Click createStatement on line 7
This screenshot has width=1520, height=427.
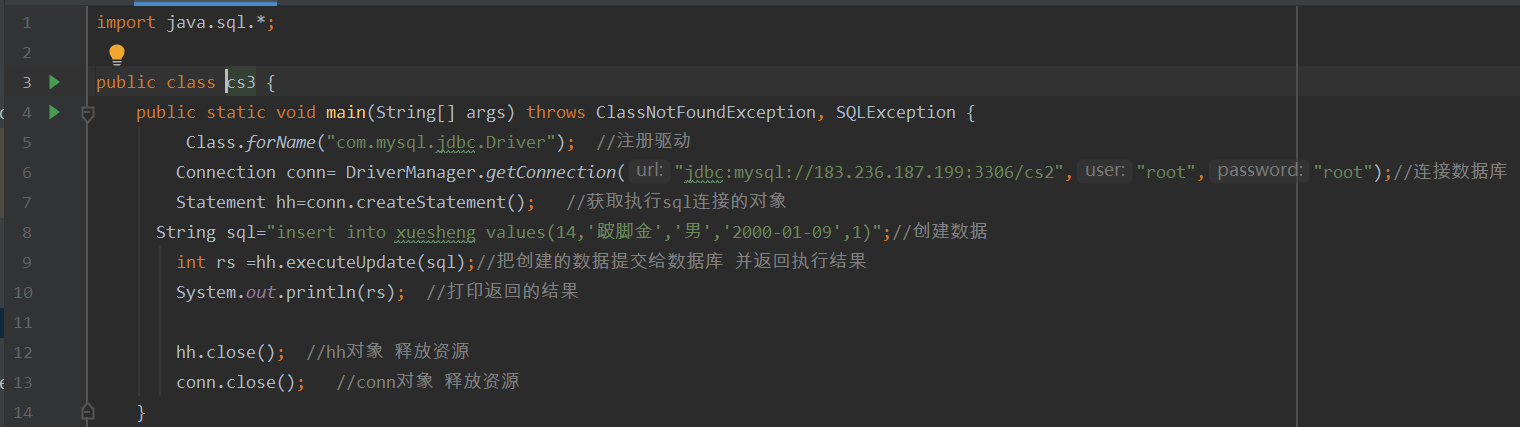(x=445, y=202)
